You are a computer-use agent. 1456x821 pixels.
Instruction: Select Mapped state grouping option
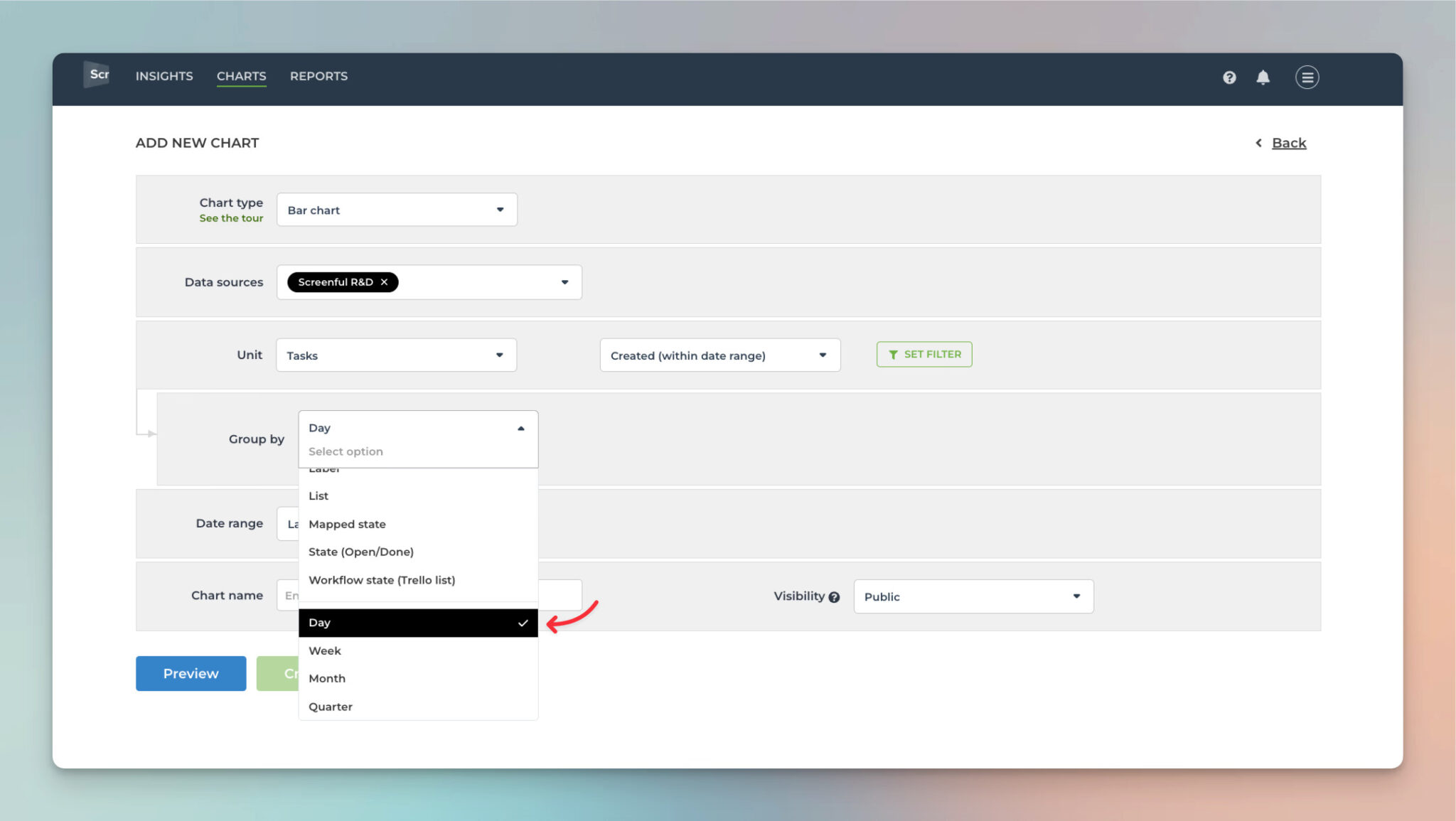click(347, 523)
